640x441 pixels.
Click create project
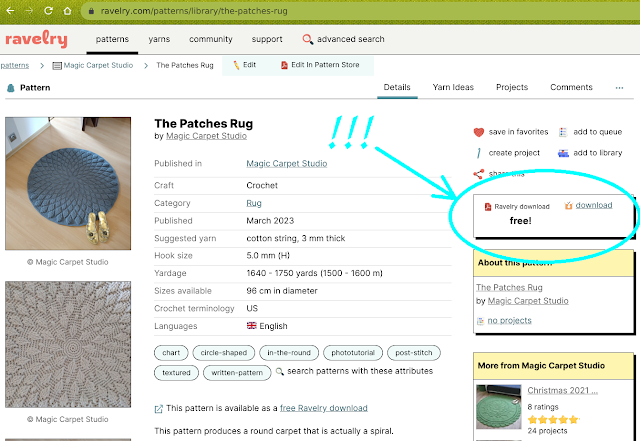click(x=514, y=153)
